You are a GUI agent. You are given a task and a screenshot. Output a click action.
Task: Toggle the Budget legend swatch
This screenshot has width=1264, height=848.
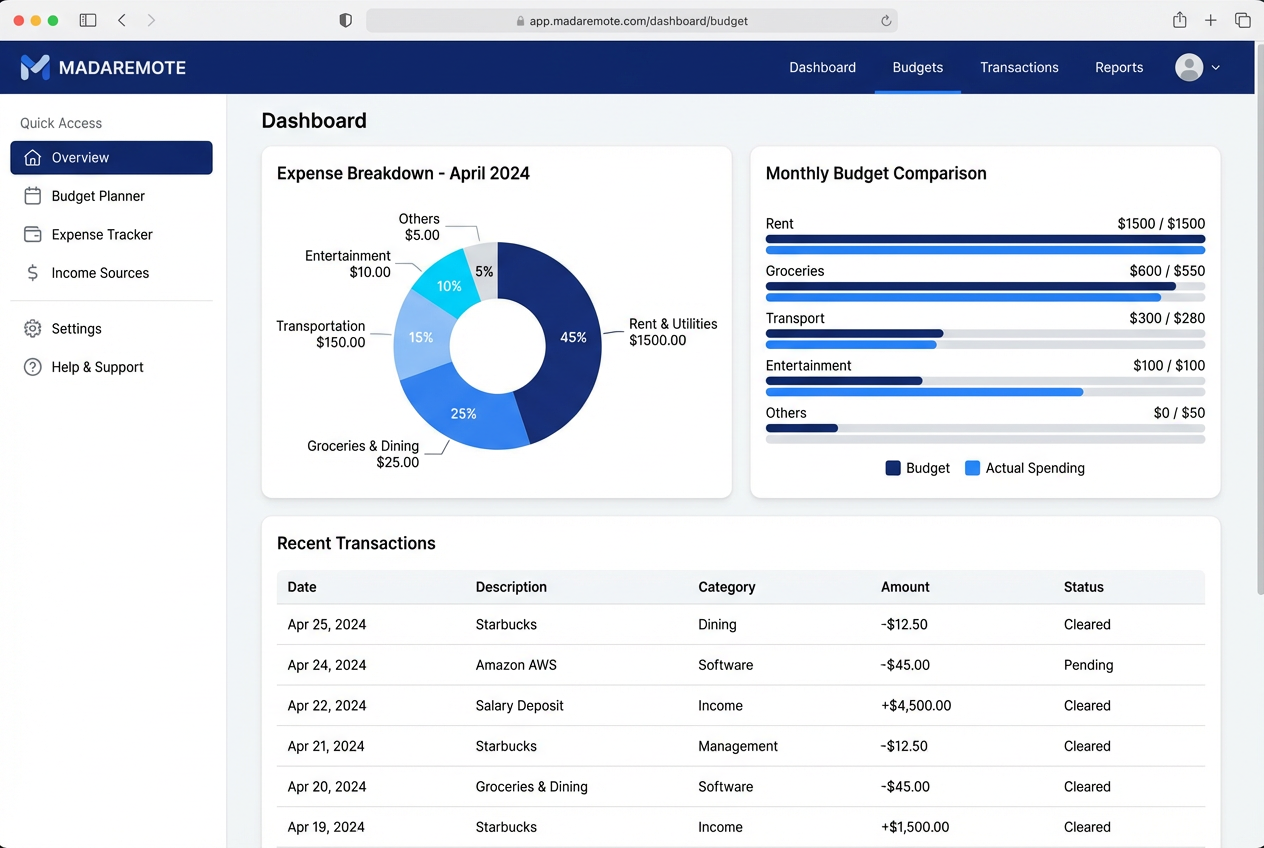(893, 467)
